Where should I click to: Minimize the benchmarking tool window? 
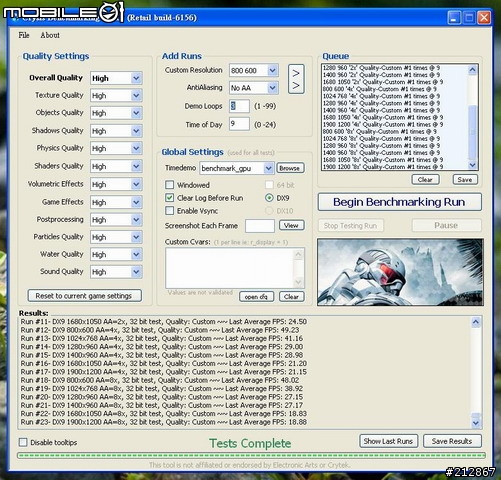(x=453, y=17)
